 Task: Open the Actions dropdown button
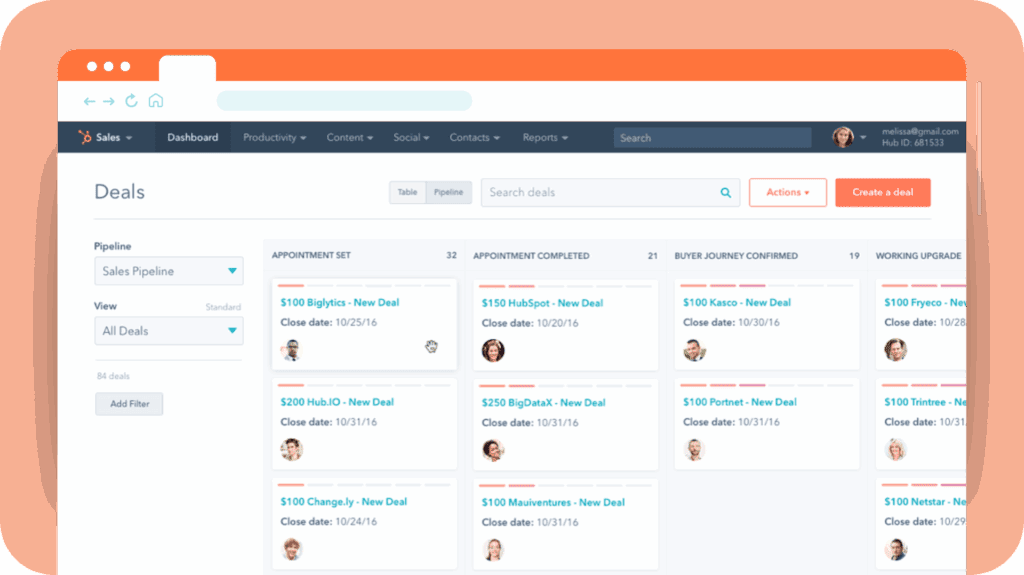click(787, 193)
